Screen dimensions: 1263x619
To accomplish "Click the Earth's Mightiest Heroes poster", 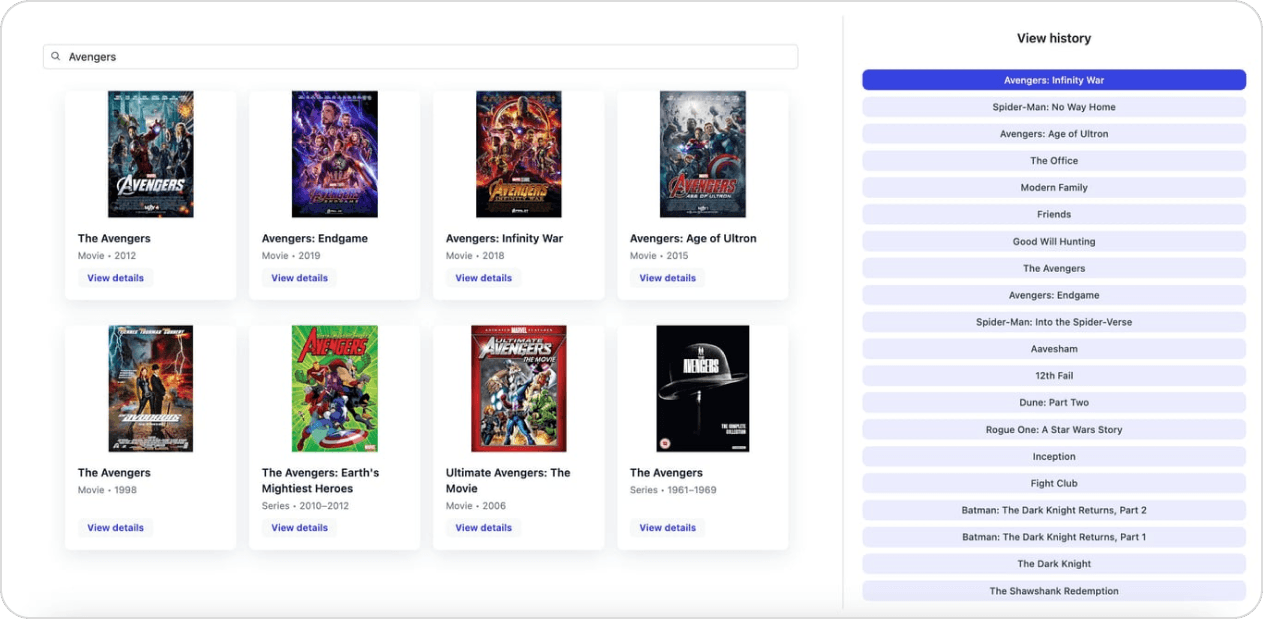I will [334, 388].
